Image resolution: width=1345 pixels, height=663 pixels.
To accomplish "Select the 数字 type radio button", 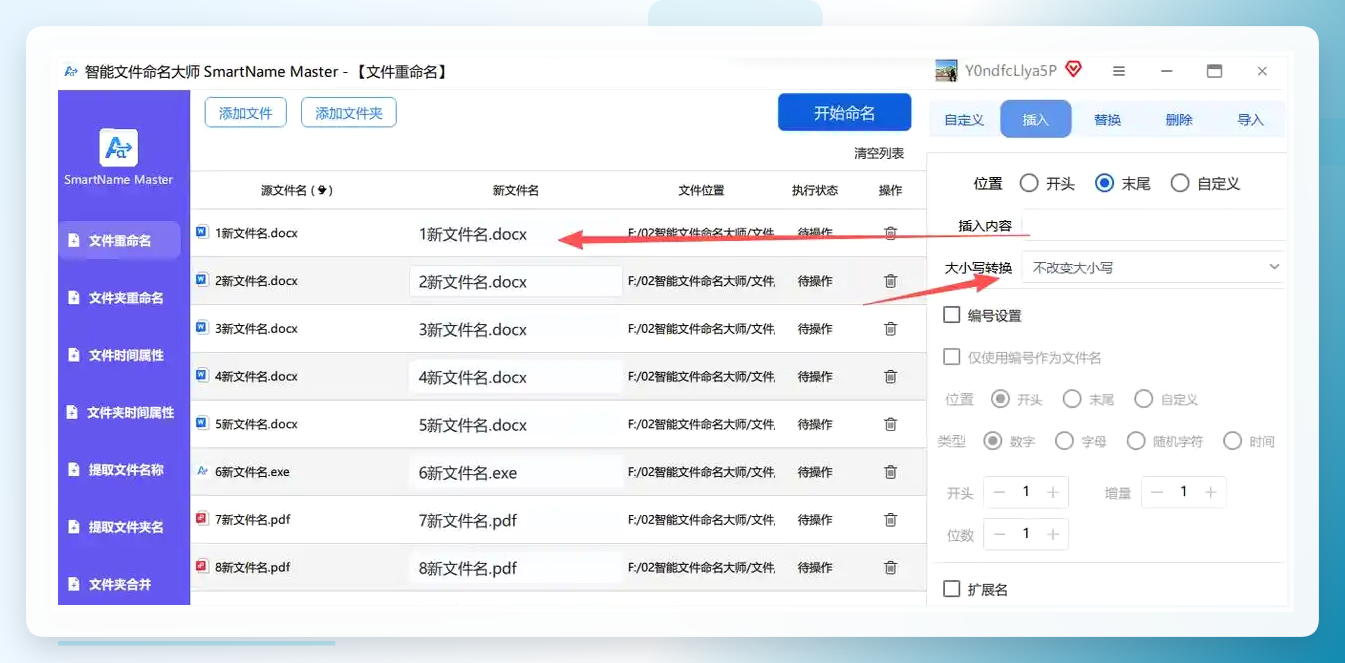I will click(993, 441).
